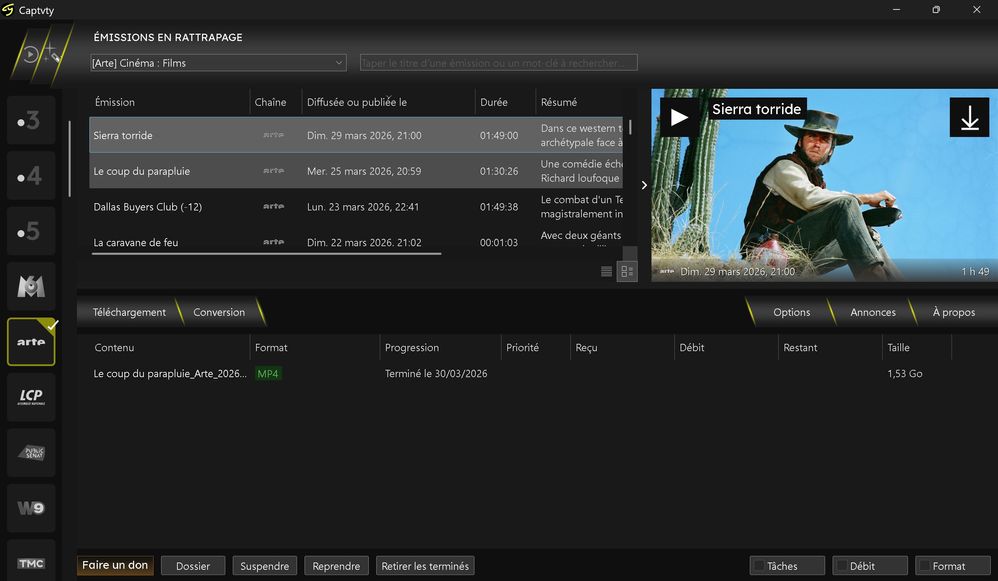The image size is (998, 581).
Task: Click the MP4 format badge
Action: coord(268,374)
